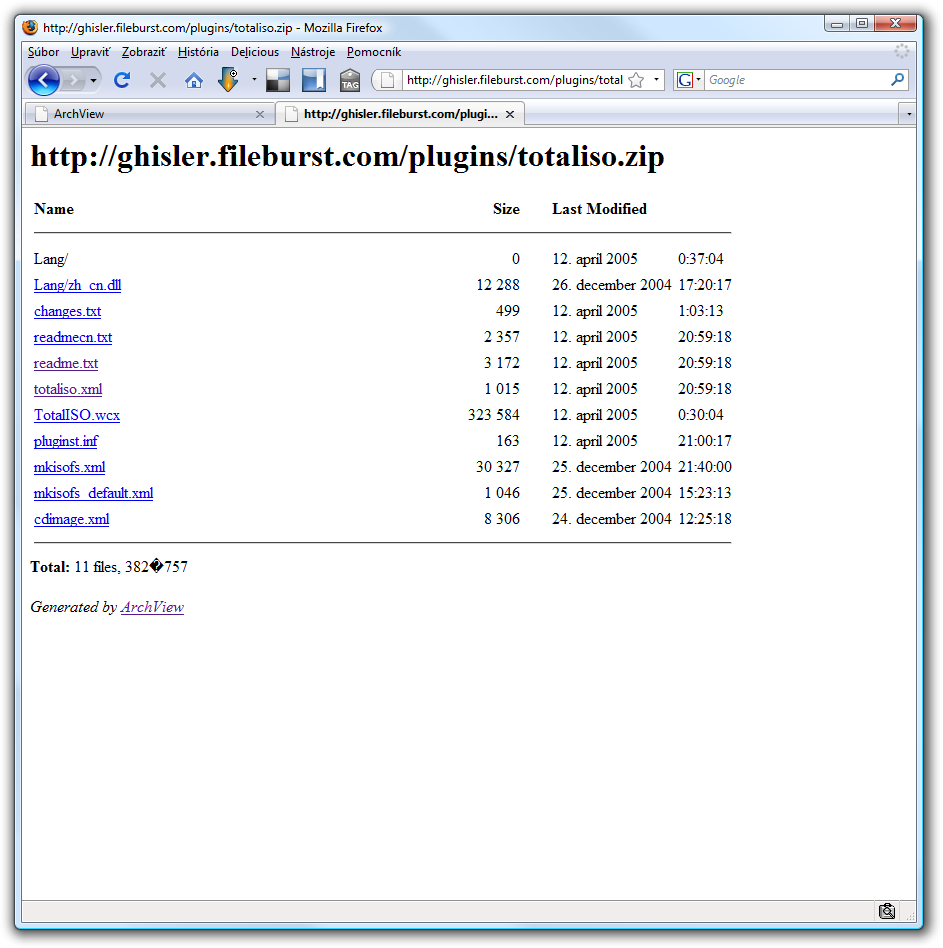Open the readmecn.txt link
The width and height of the screenshot is (943, 948).
click(73, 337)
